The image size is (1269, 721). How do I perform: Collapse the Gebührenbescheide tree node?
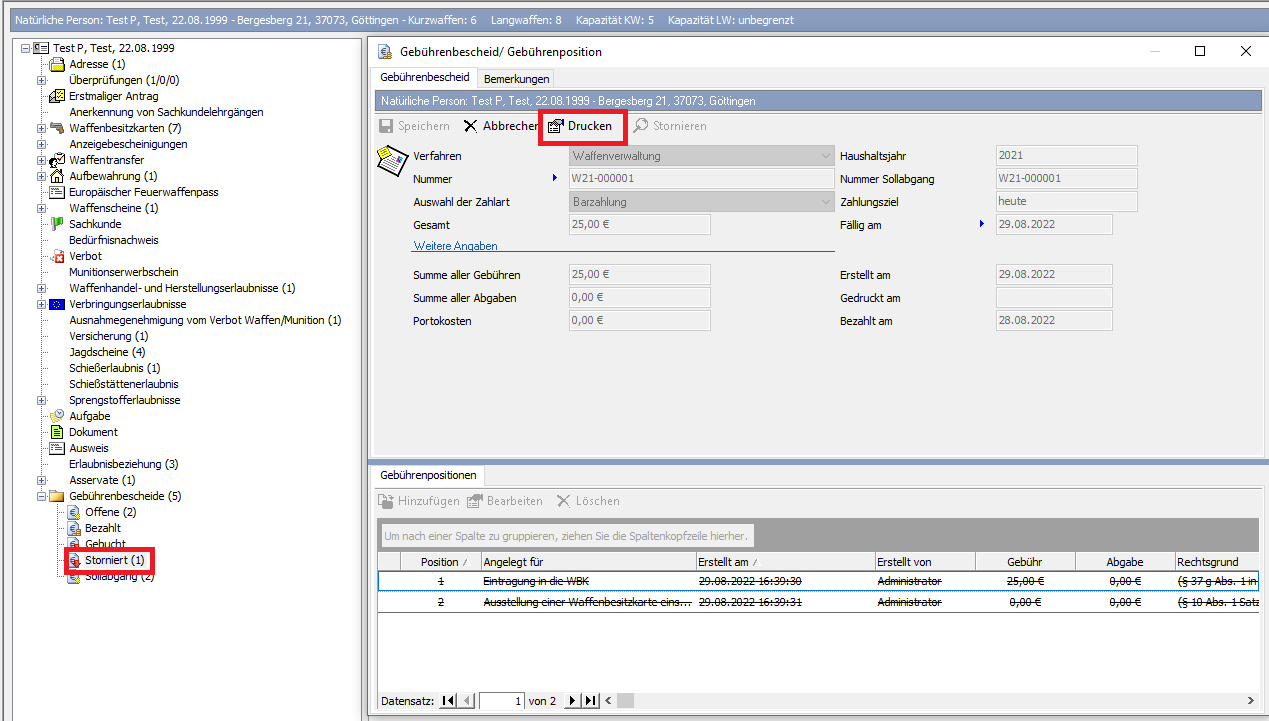tap(41, 496)
